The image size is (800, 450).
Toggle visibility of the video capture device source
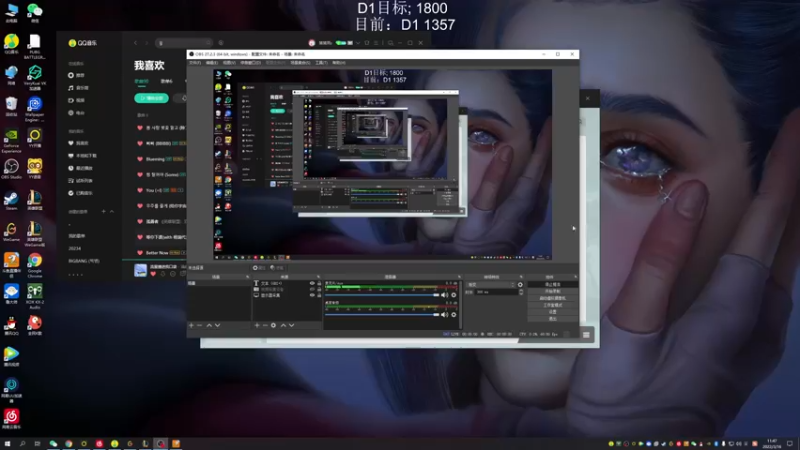pos(312,289)
